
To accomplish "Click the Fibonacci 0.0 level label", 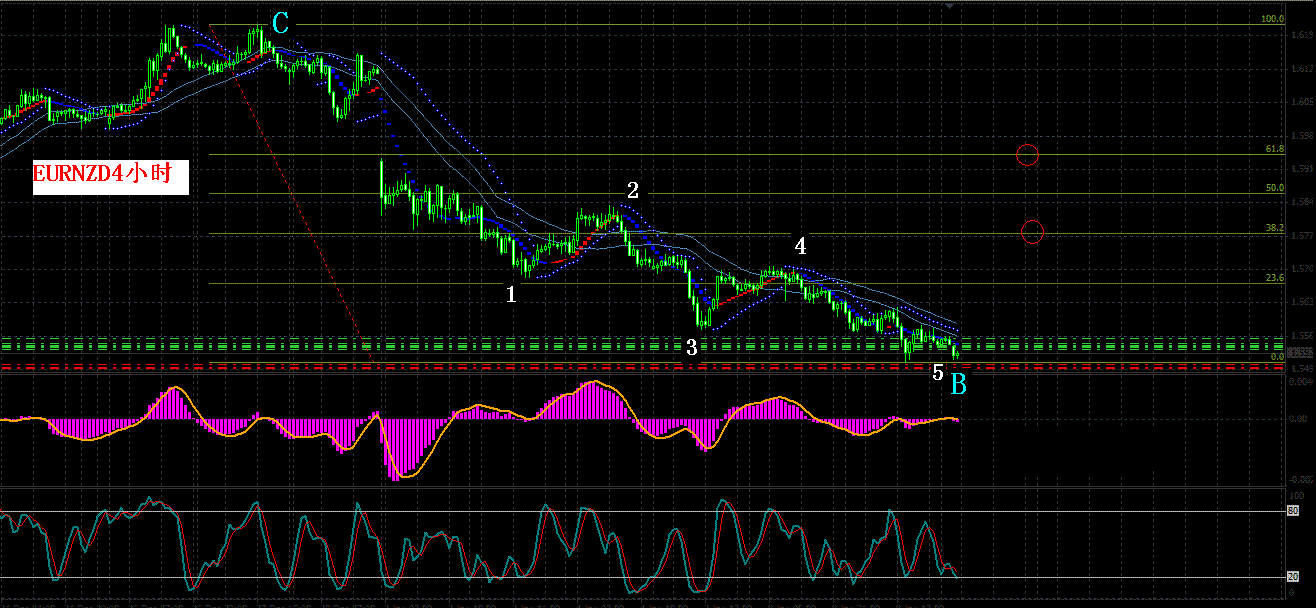I will pyautogui.click(x=1277, y=357).
